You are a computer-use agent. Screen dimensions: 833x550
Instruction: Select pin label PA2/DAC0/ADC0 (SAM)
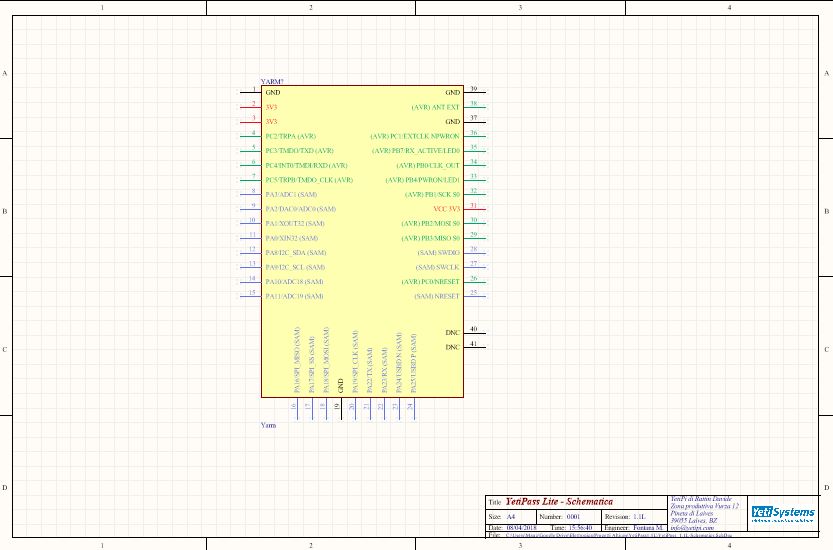pos(301,209)
